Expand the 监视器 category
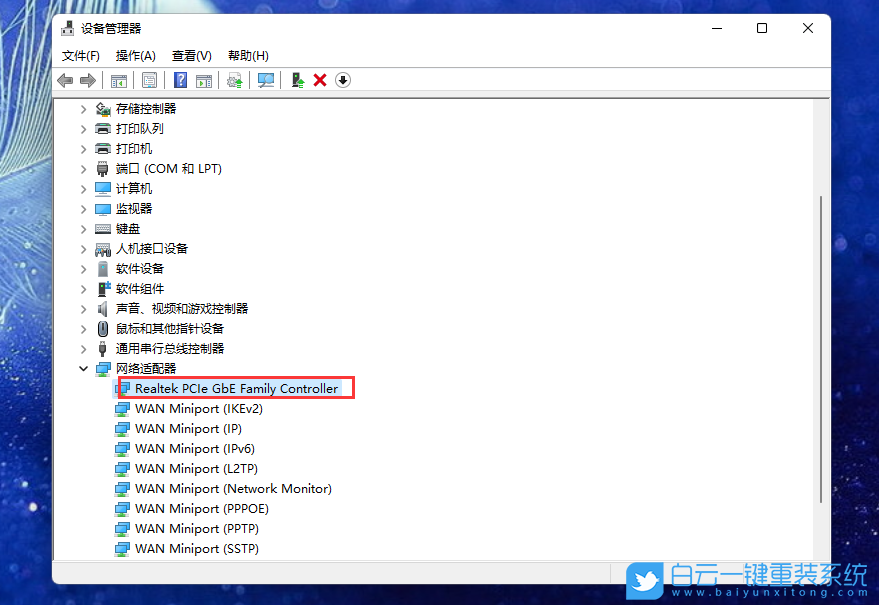 coord(84,208)
